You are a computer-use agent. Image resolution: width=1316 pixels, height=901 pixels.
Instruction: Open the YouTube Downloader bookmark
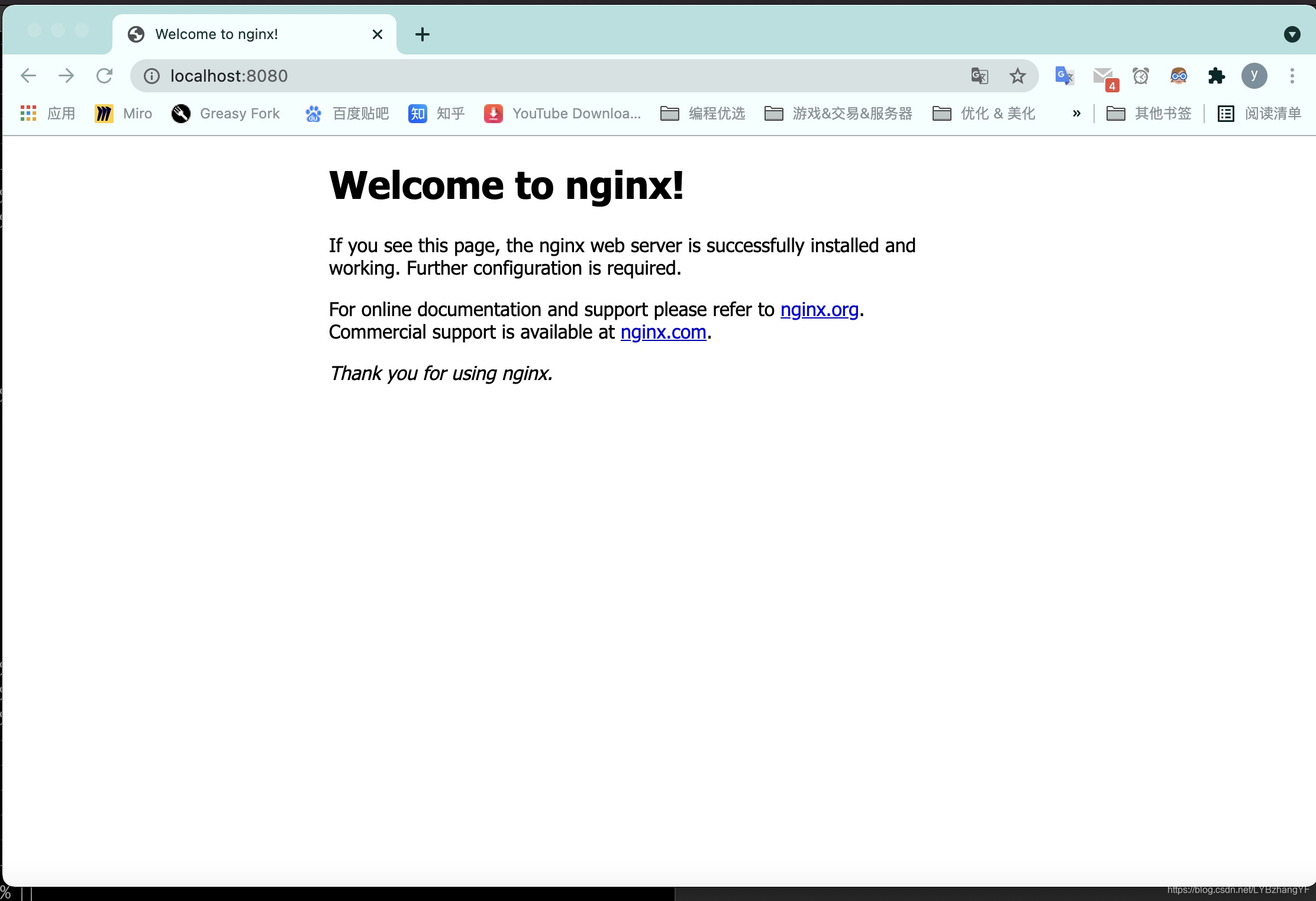click(x=563, y=113)
